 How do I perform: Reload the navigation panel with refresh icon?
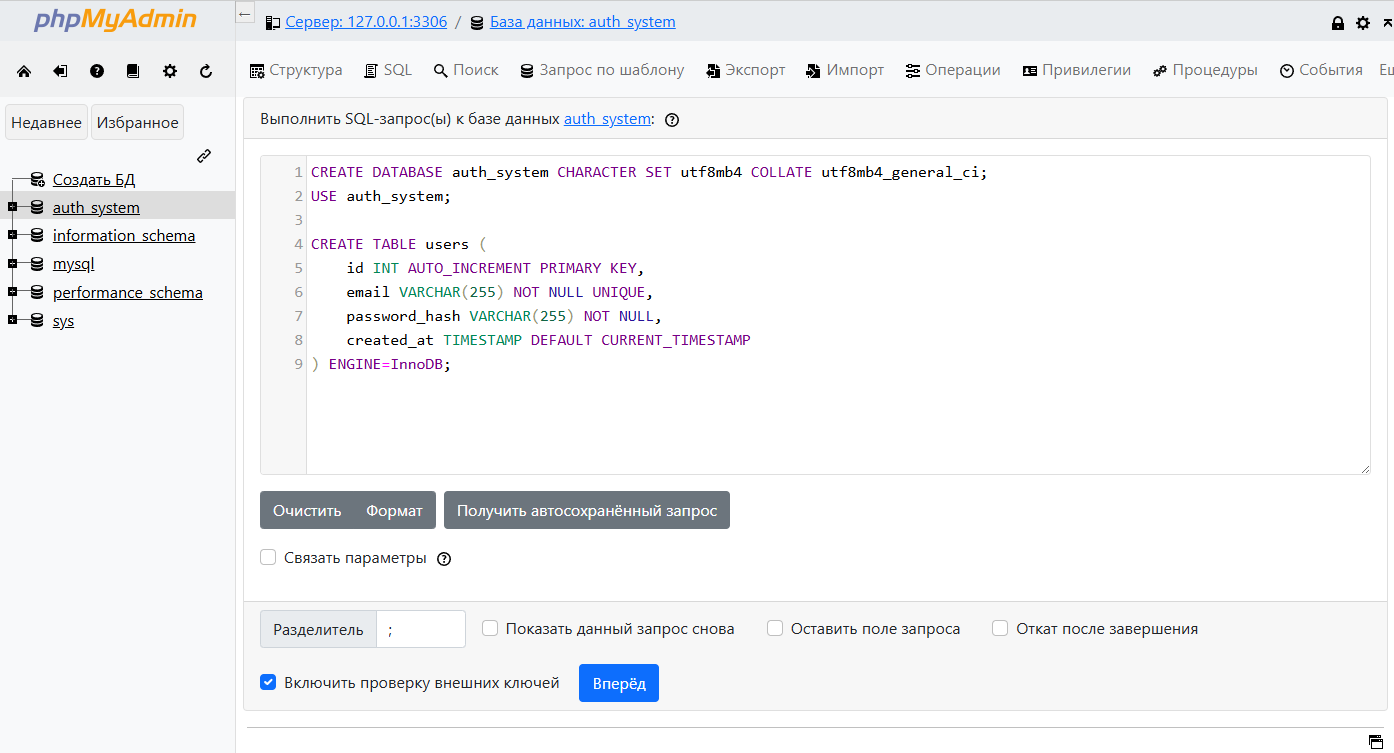(x=206, y=71)
